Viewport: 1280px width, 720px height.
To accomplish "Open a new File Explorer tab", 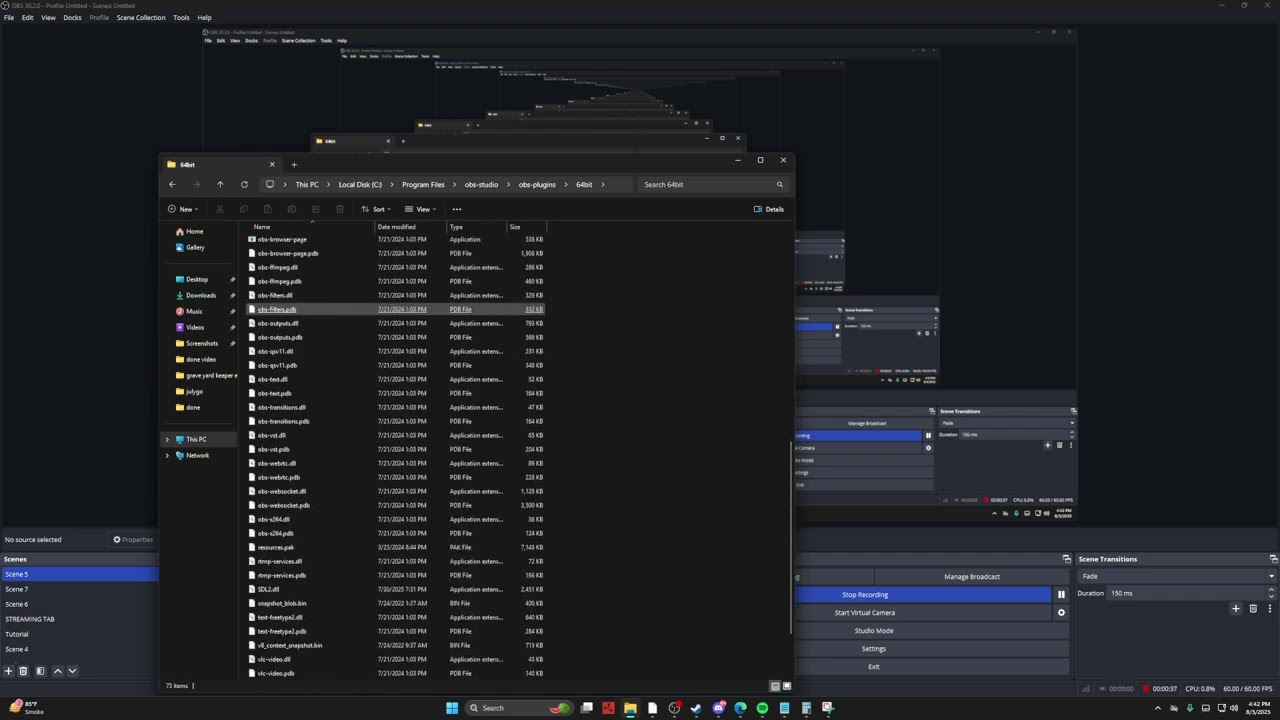I will 294,165.
